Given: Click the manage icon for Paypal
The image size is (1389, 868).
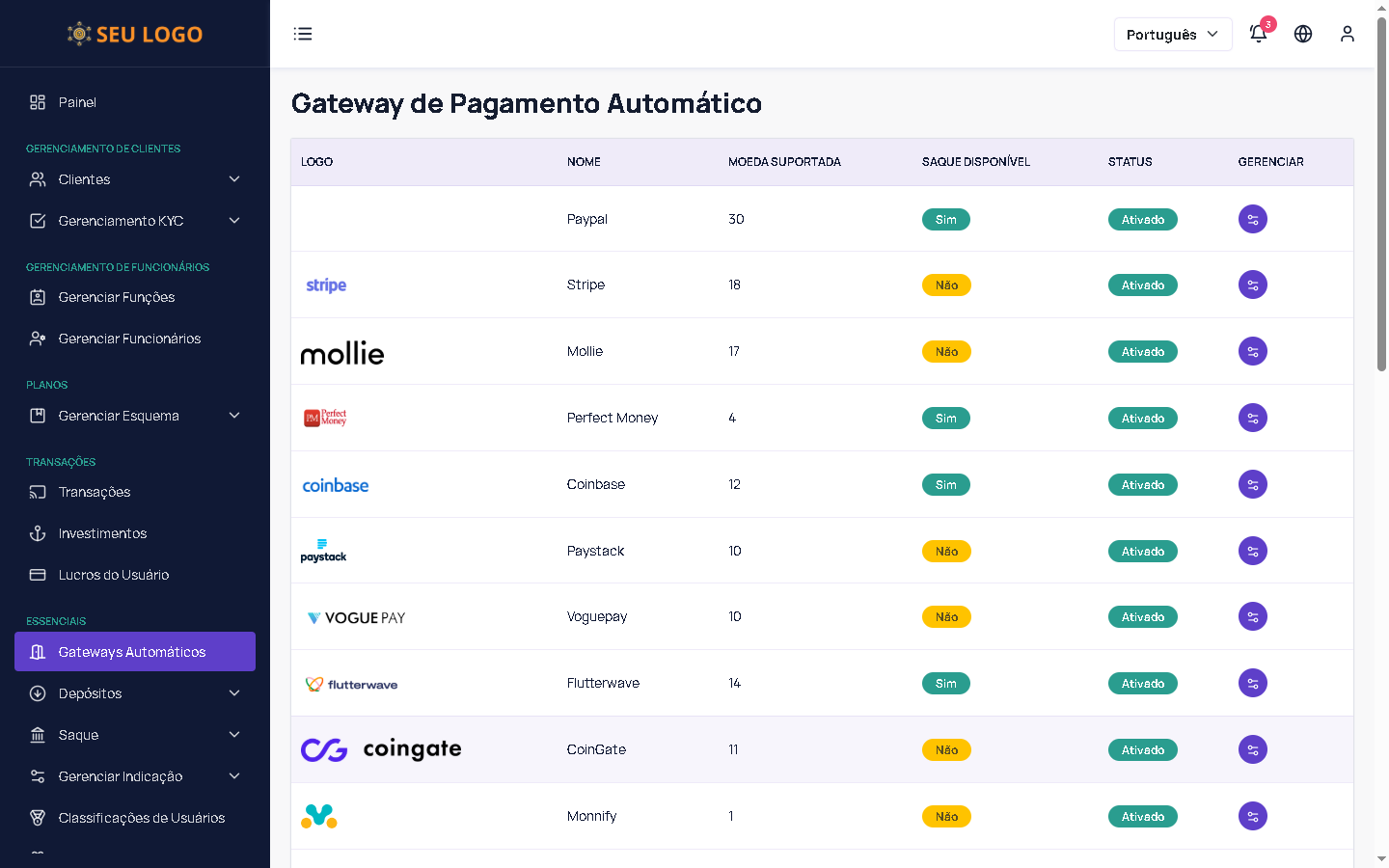Looking at the screenshot, I should click(1252, 219).
